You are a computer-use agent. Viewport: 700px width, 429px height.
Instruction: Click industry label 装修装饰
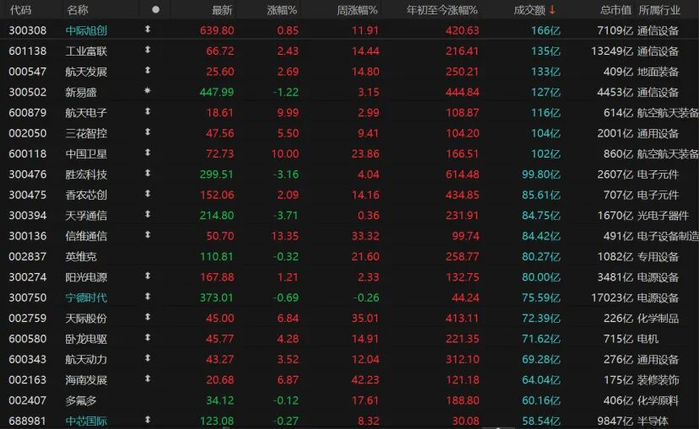coord(658,379)
